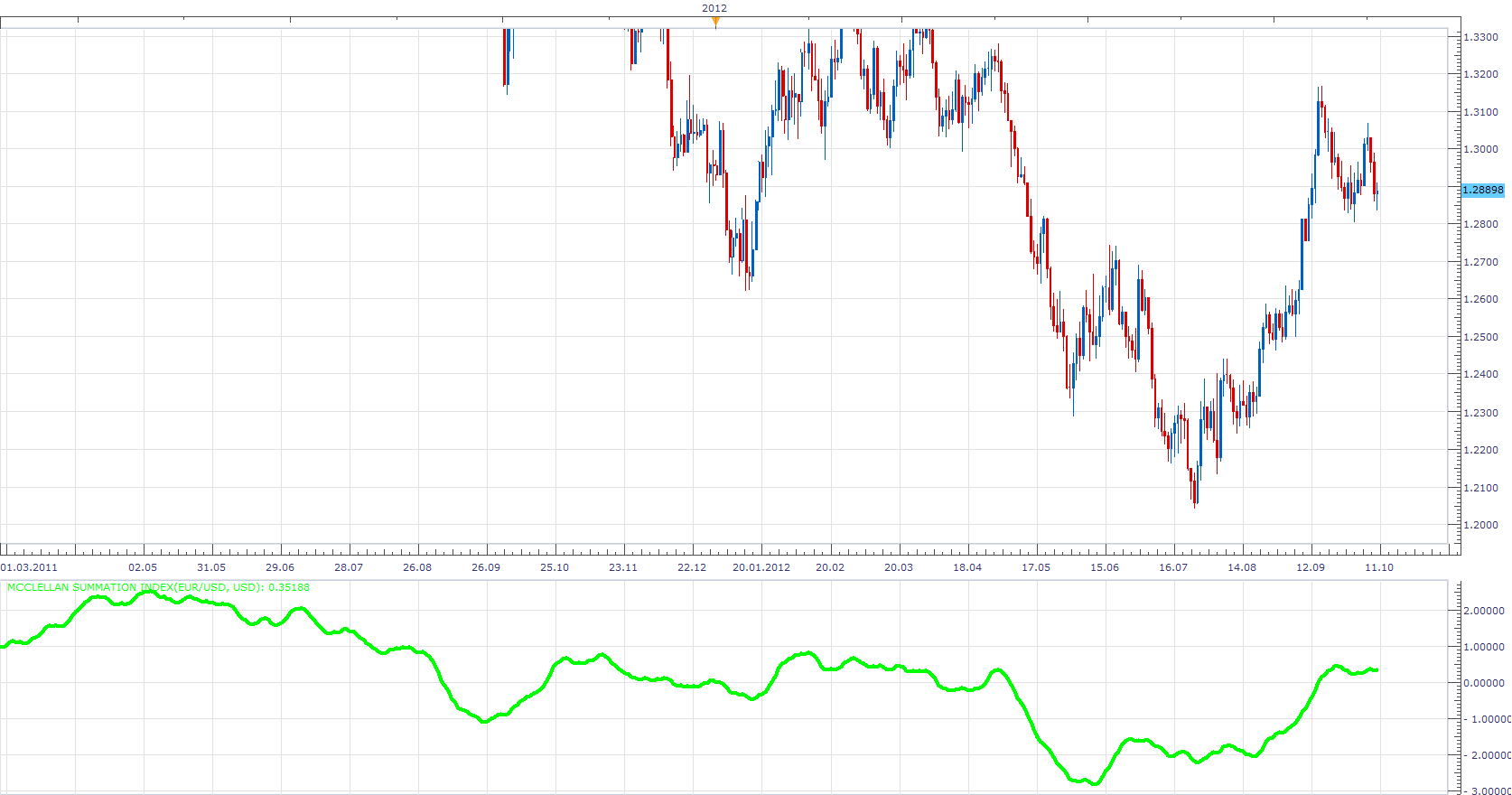The image size is (1512, 795).
Task: Click the 1.2300 price axis value
Action: (1481, 413)
